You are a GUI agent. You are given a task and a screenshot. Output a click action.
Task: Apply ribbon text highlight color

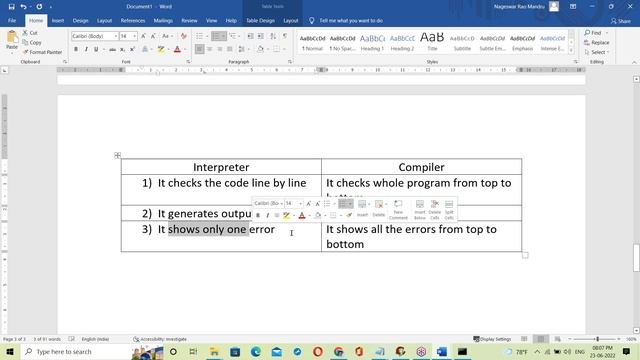pyautogui.click(x=161, y=49)
